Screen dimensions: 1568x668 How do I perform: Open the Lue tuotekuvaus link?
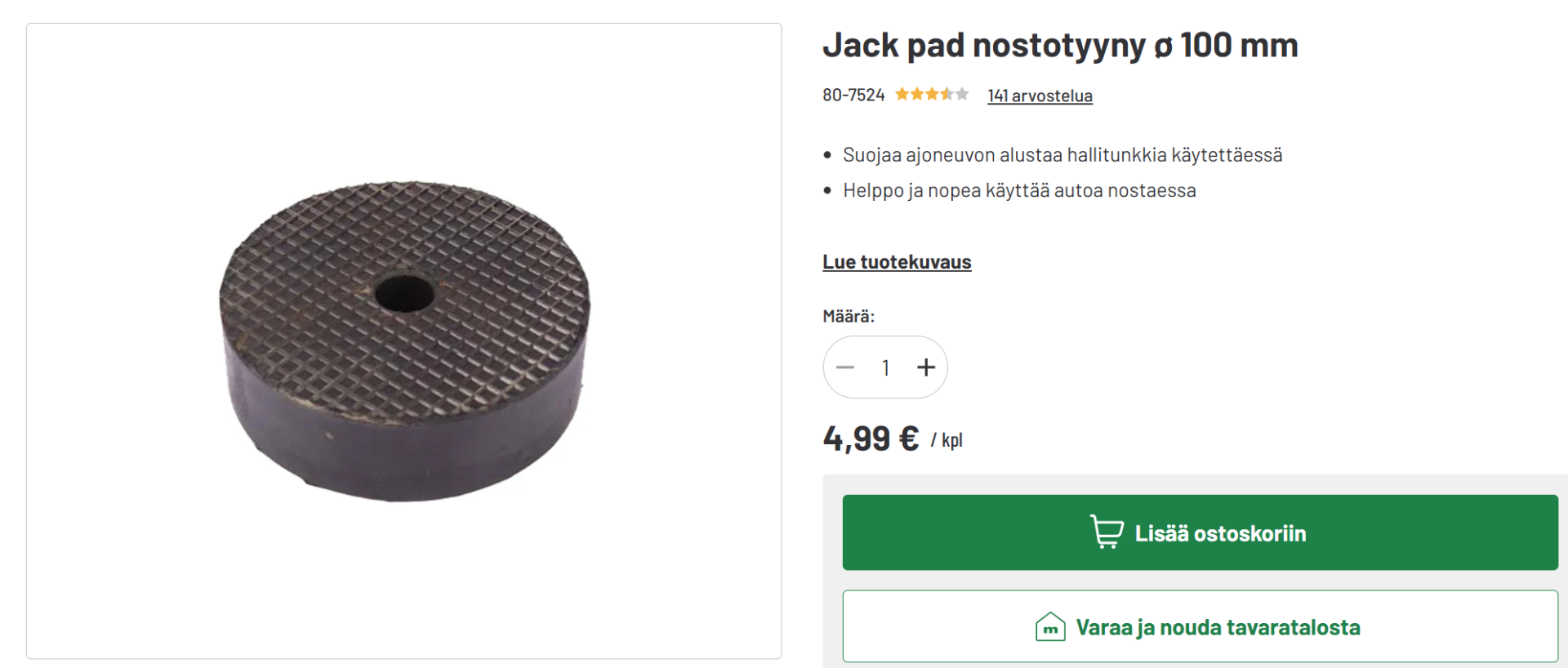pyautogui.click(x=897, y=262)
